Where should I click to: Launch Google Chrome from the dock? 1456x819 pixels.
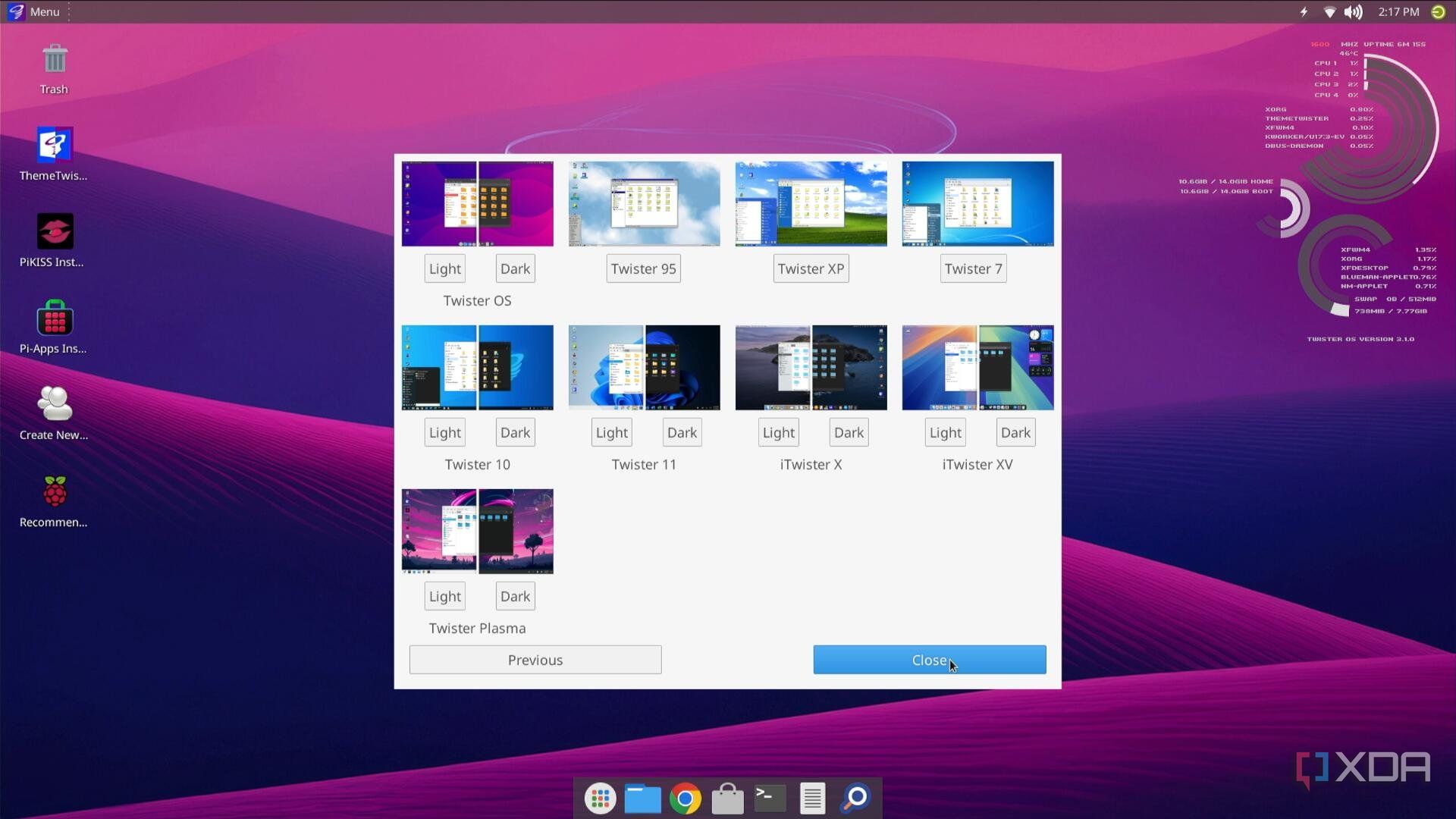click(686, 798)
